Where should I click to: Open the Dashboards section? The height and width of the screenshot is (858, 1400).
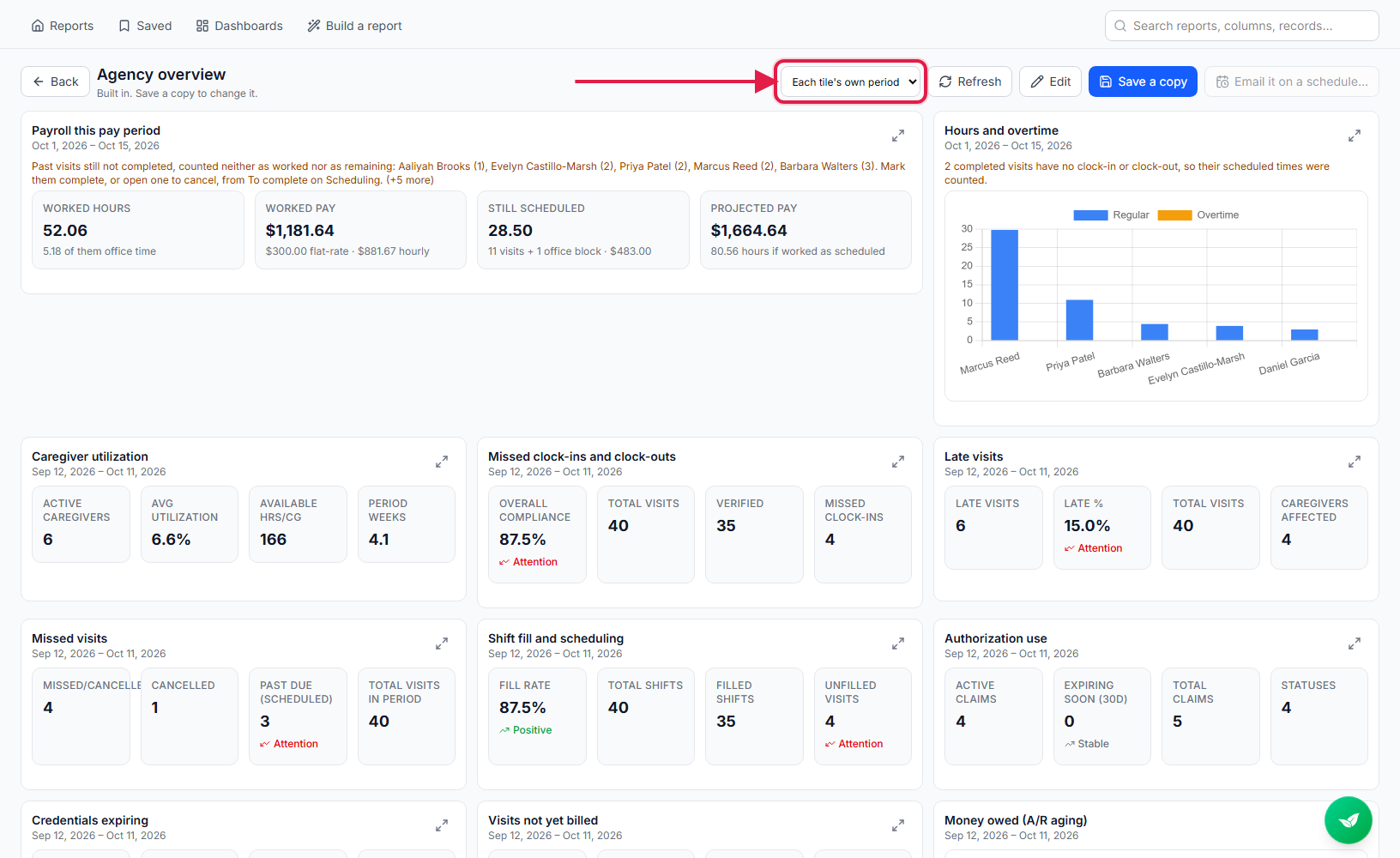[x=239, y=26]
